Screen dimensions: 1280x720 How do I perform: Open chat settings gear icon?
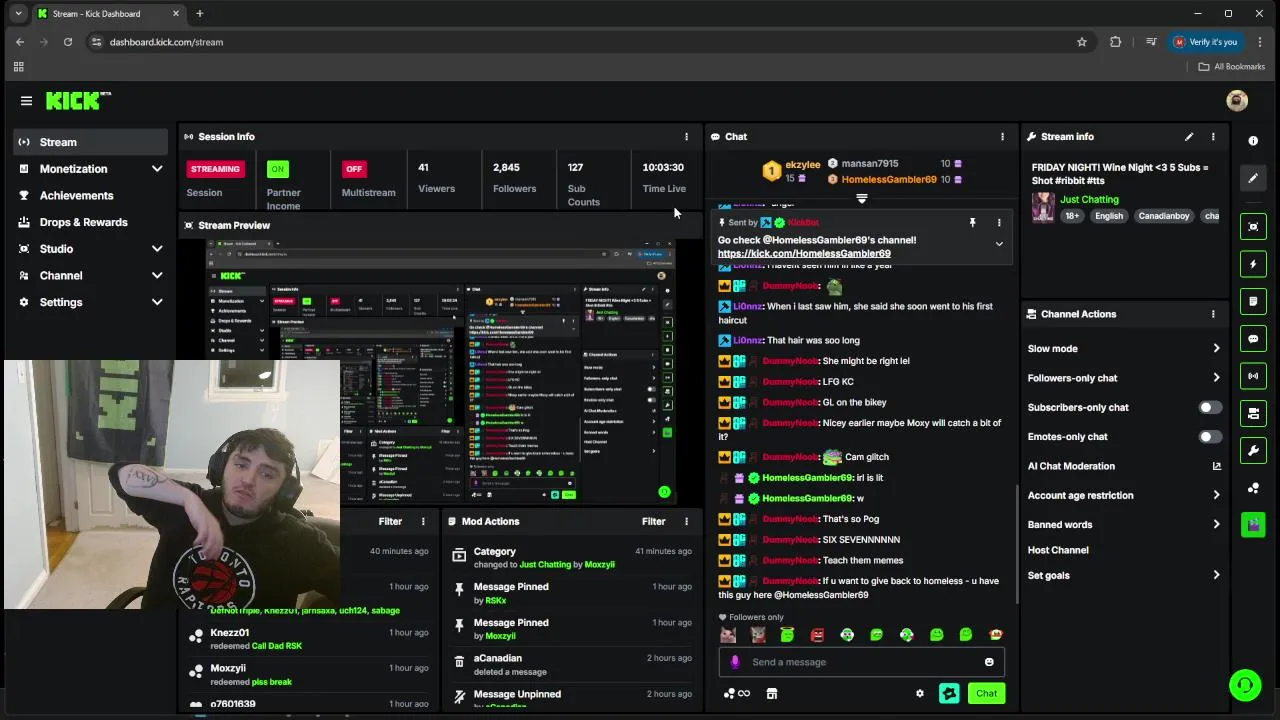920,694
